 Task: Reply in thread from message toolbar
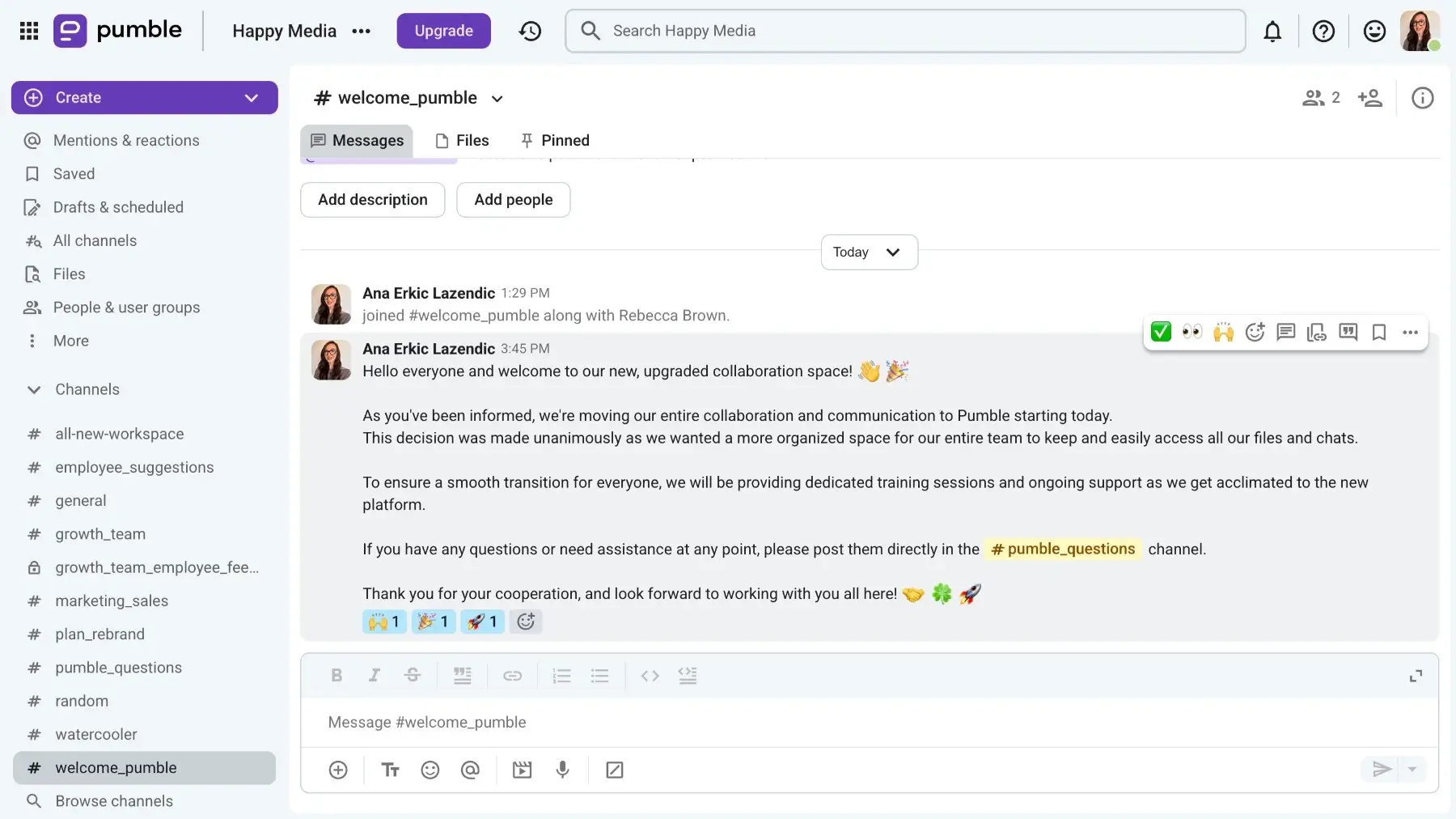(x=1285, y=332)
